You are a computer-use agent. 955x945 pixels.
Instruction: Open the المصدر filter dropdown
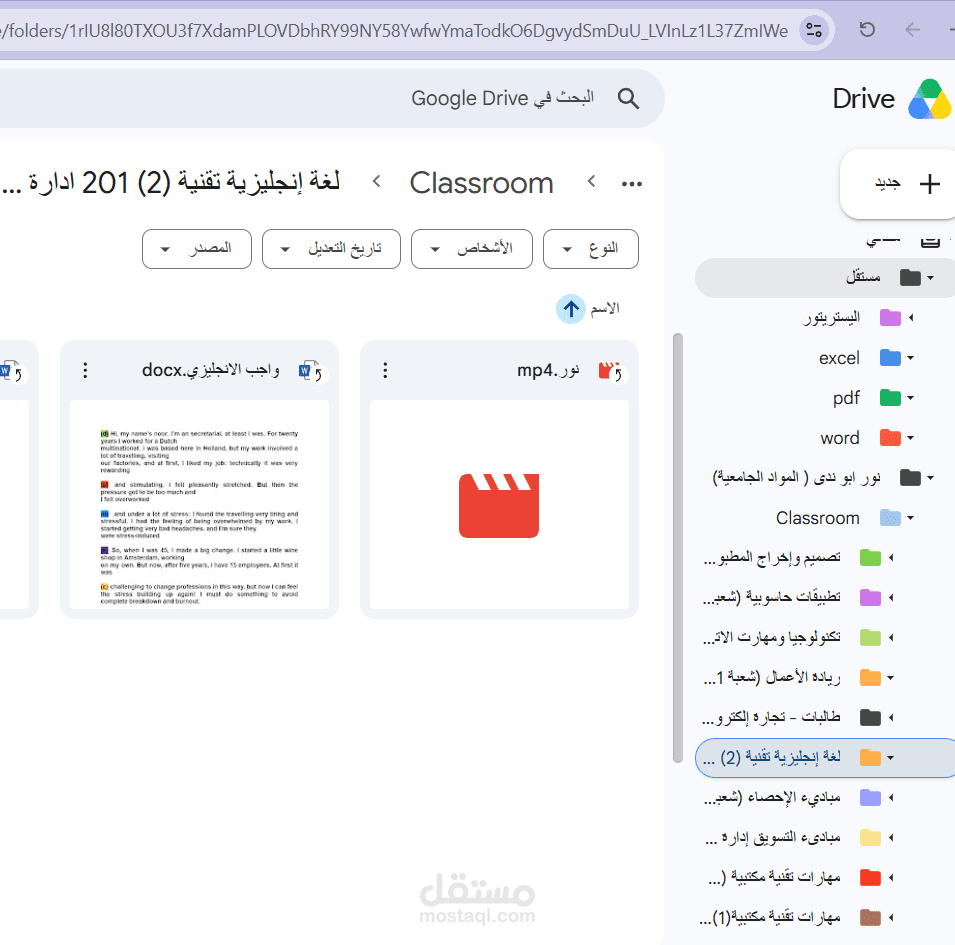tap(197, 249)
